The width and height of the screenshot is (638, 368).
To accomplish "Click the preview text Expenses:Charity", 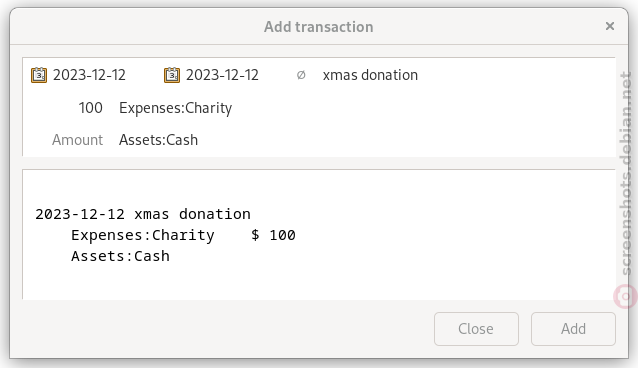I will click(142, 235).
